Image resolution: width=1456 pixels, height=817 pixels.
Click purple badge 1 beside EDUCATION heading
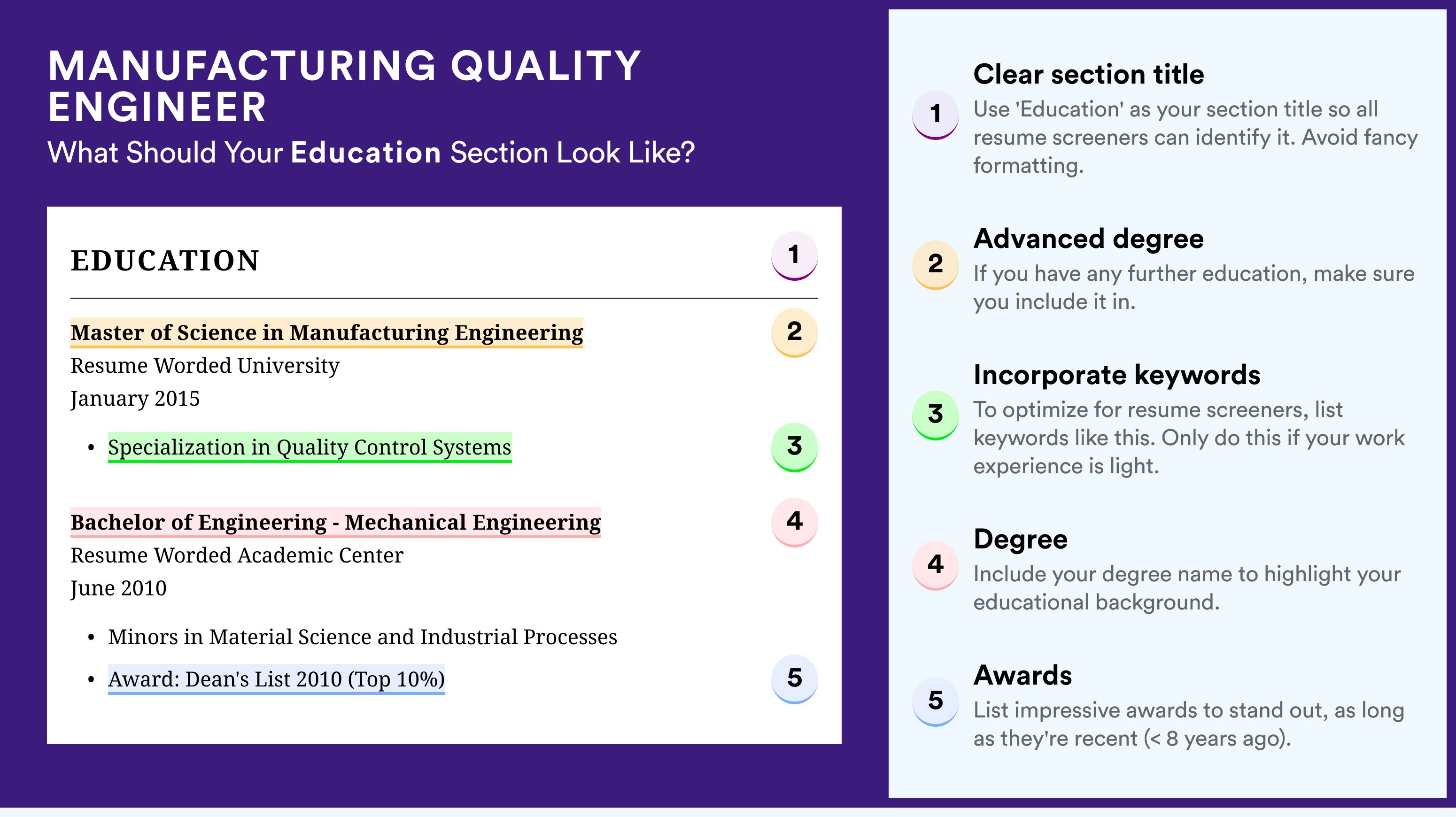click(794, 255)
